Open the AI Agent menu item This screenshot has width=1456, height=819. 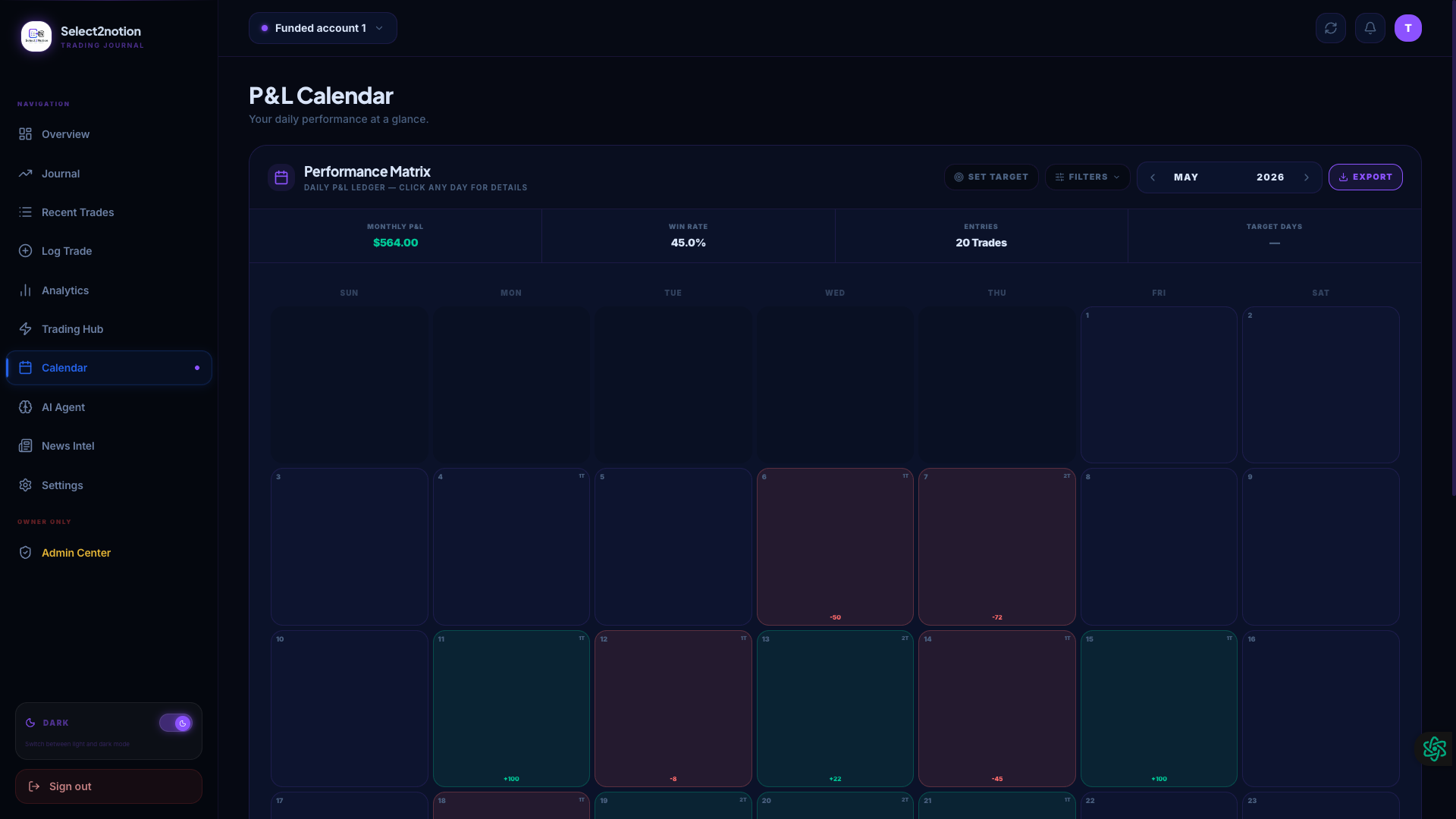pyautogui.click(x=109, y=407)
